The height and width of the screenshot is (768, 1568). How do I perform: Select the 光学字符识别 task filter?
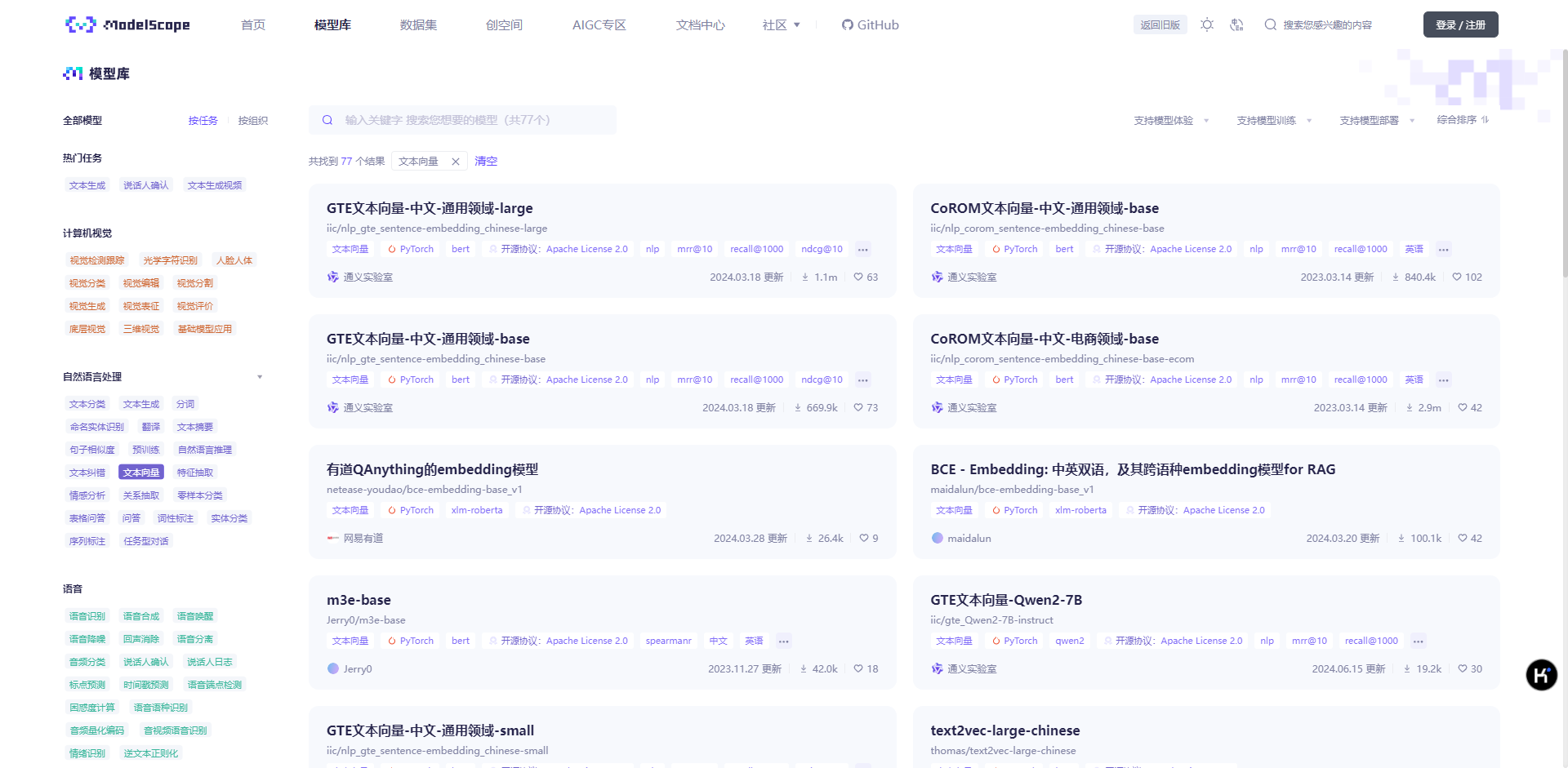(171, 260)
